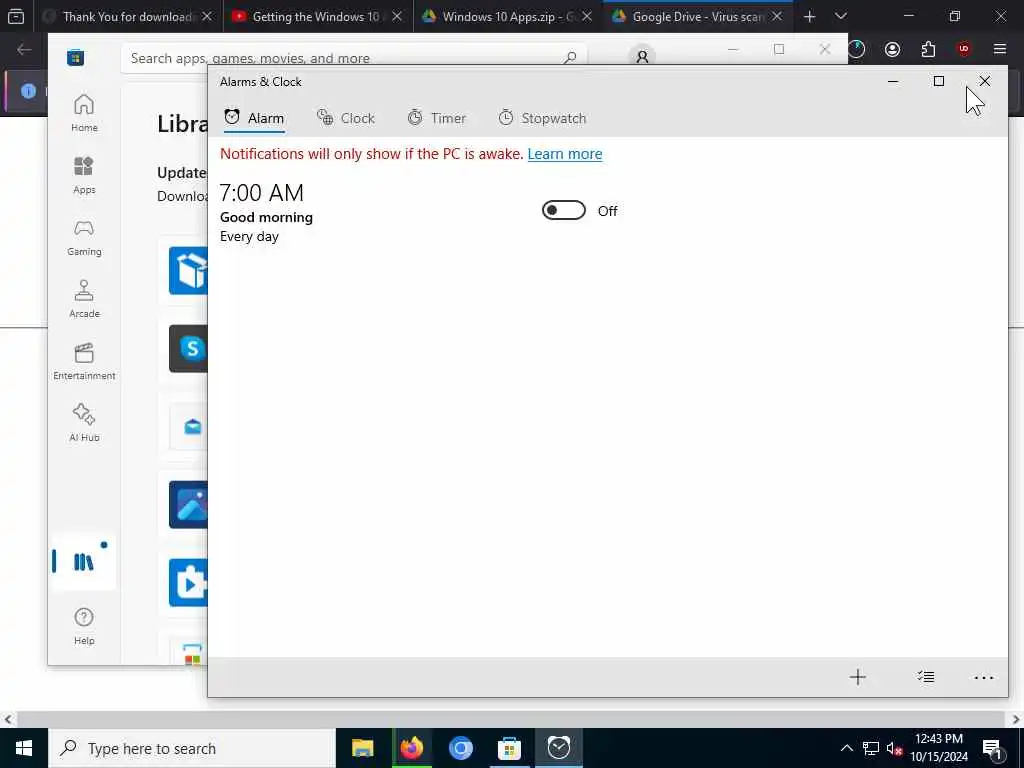Close the Windows 10 Apps.zip tab

(x=586, y=16)
